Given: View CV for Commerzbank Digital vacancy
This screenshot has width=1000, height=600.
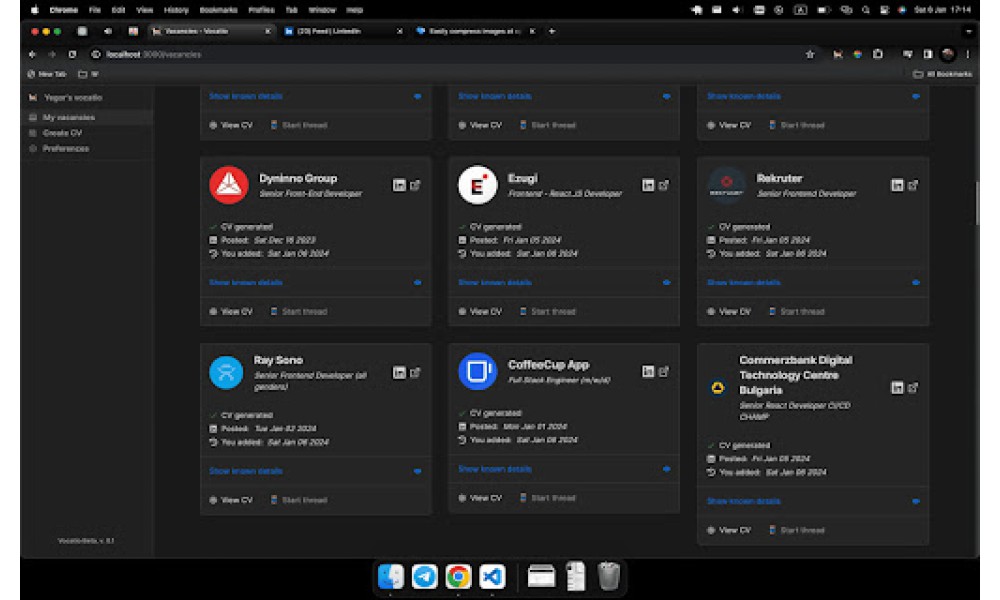Looking at the screenshot, I should tap(729, 530).
